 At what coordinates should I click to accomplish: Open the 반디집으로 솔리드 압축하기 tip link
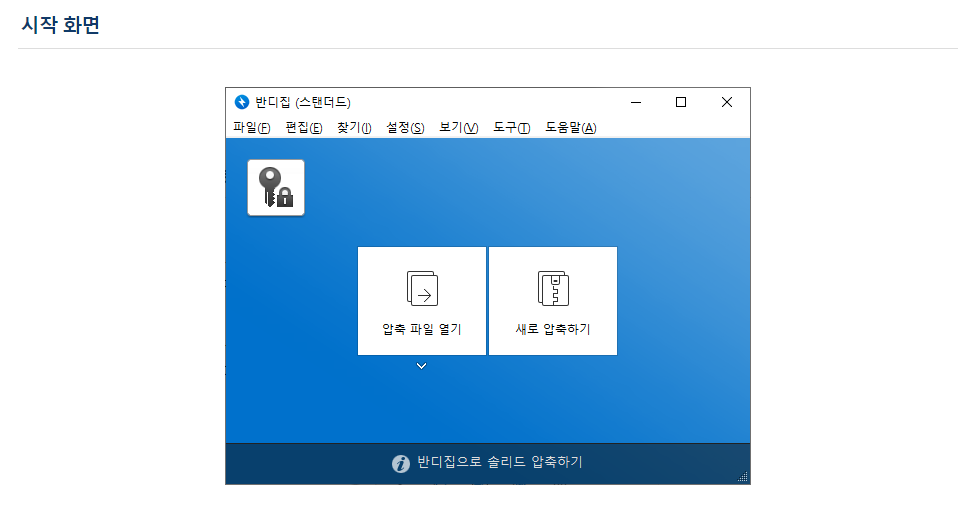click(x=499, y=462)
